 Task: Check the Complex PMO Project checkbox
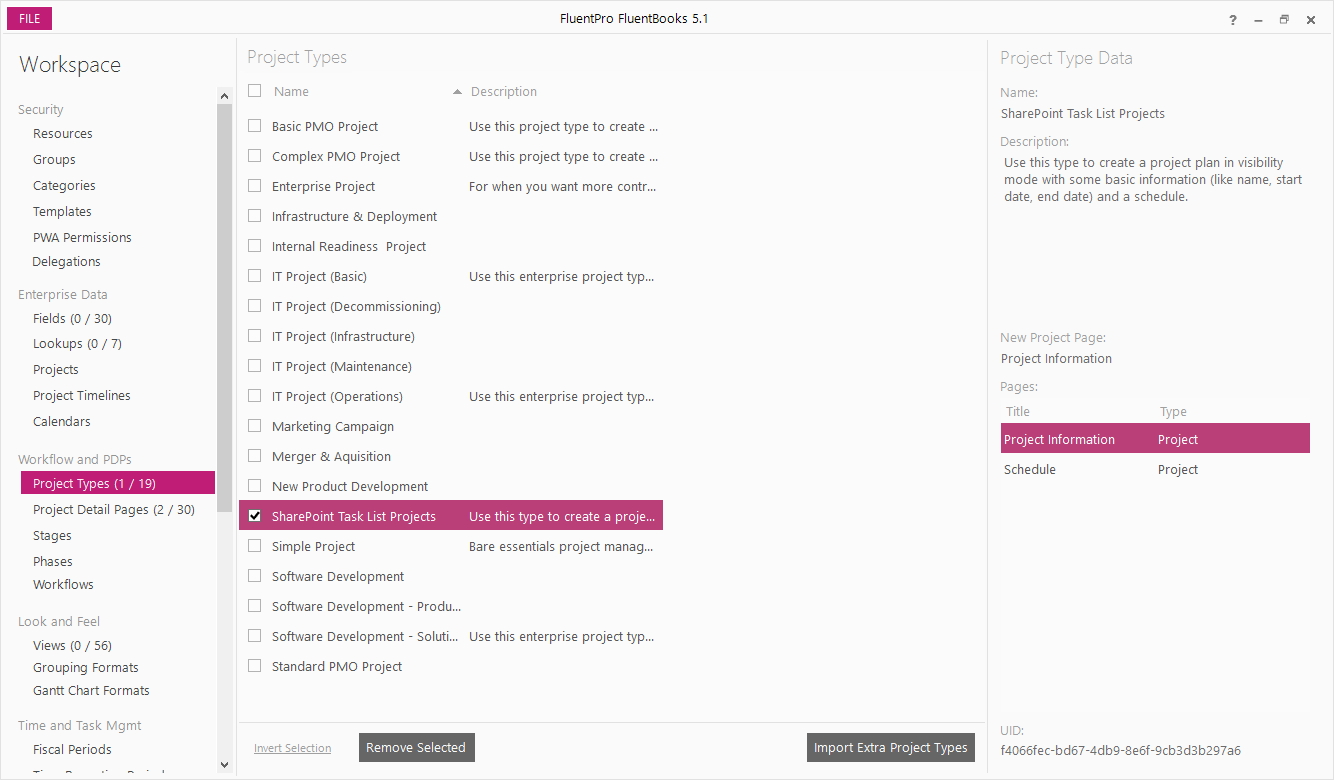pos(255,156)
